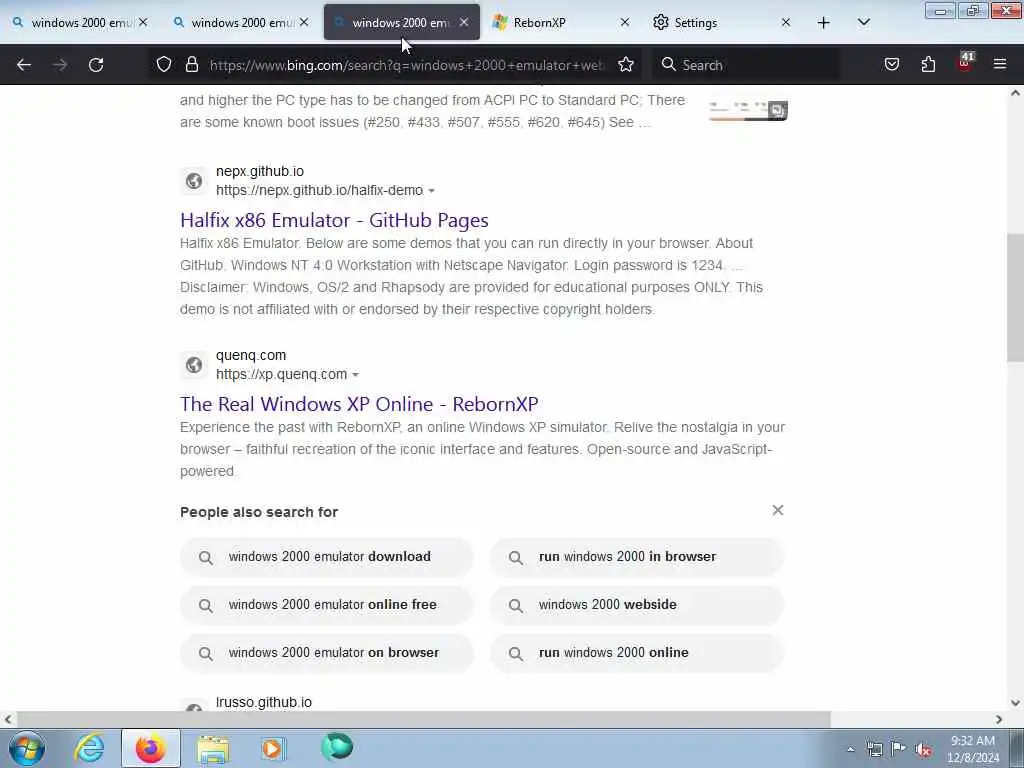The width and height of the screenshot is (1024, 768).
Task: Click Firefox icon in taskbar
Action: click(x=150, y=748)
